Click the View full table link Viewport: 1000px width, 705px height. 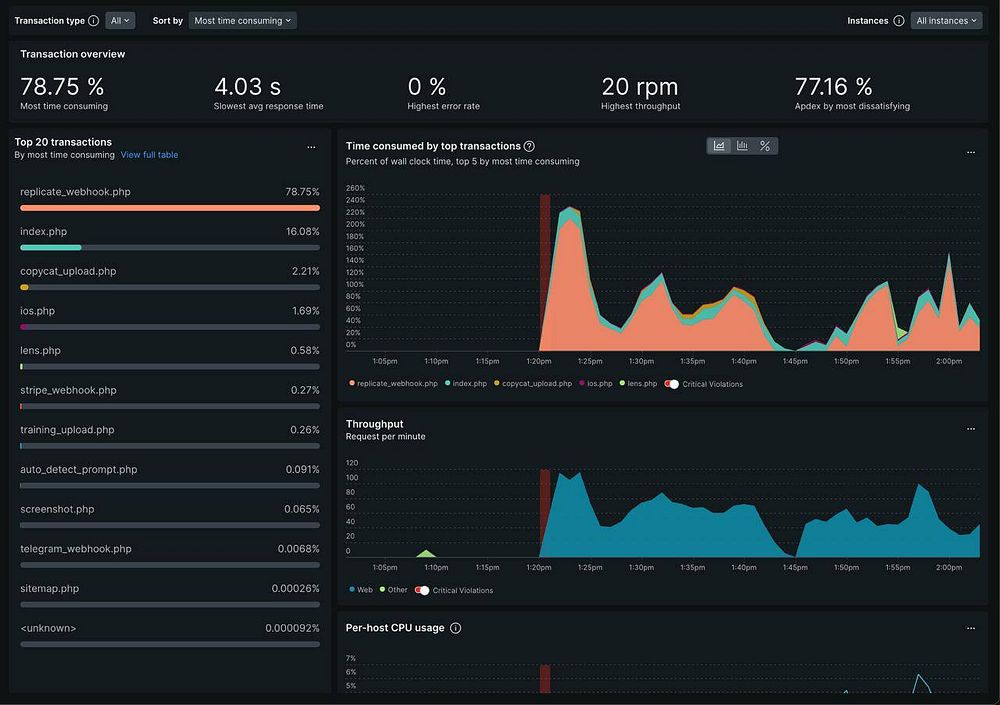[x=149, y=155]
